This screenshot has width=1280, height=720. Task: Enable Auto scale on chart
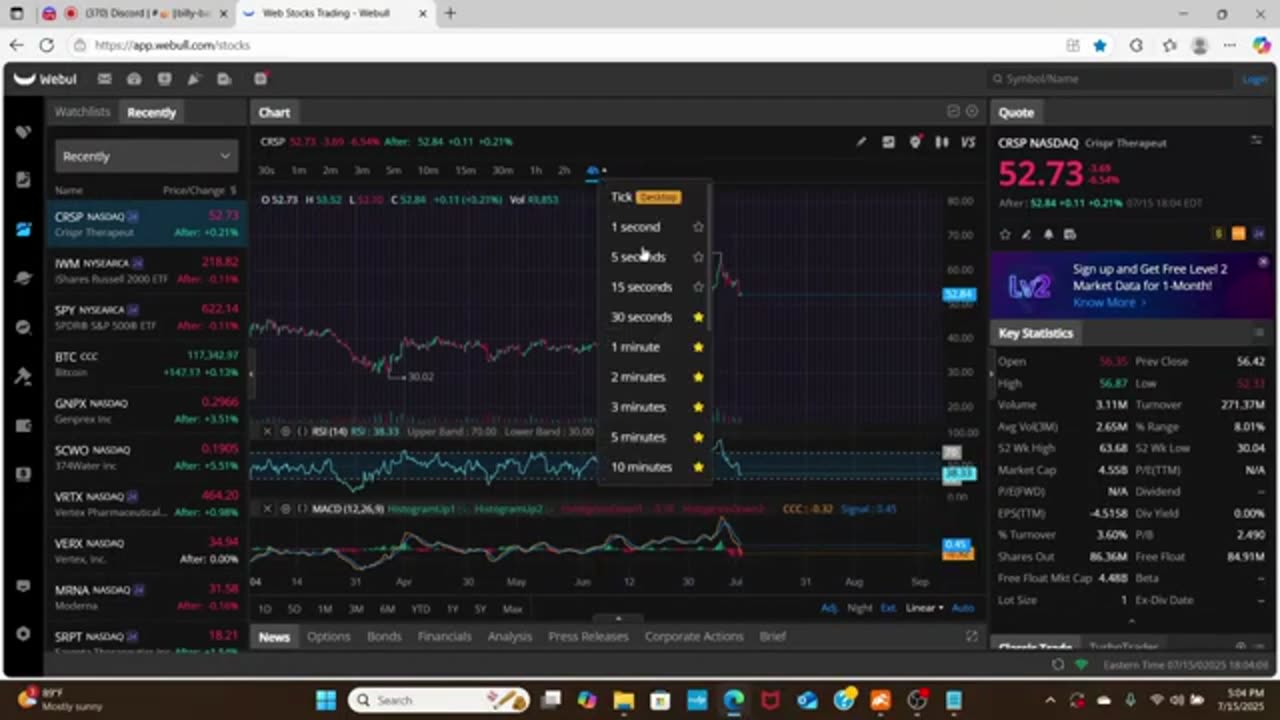963,608
